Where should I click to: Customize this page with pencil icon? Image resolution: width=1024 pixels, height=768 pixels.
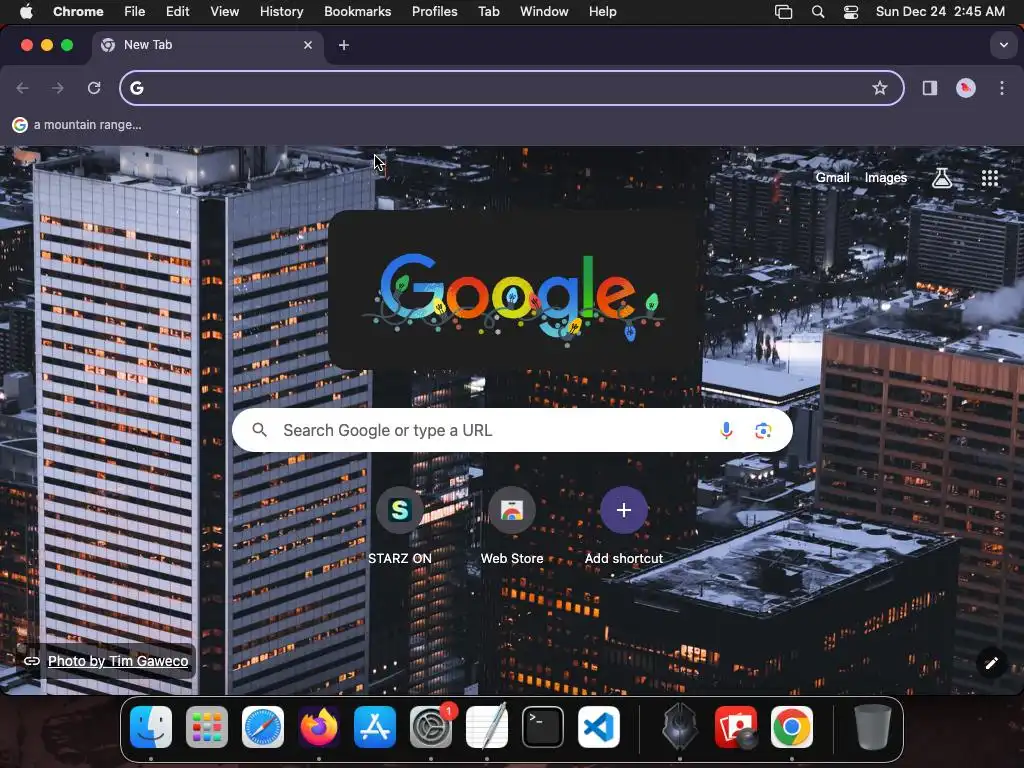coord(991,664)
